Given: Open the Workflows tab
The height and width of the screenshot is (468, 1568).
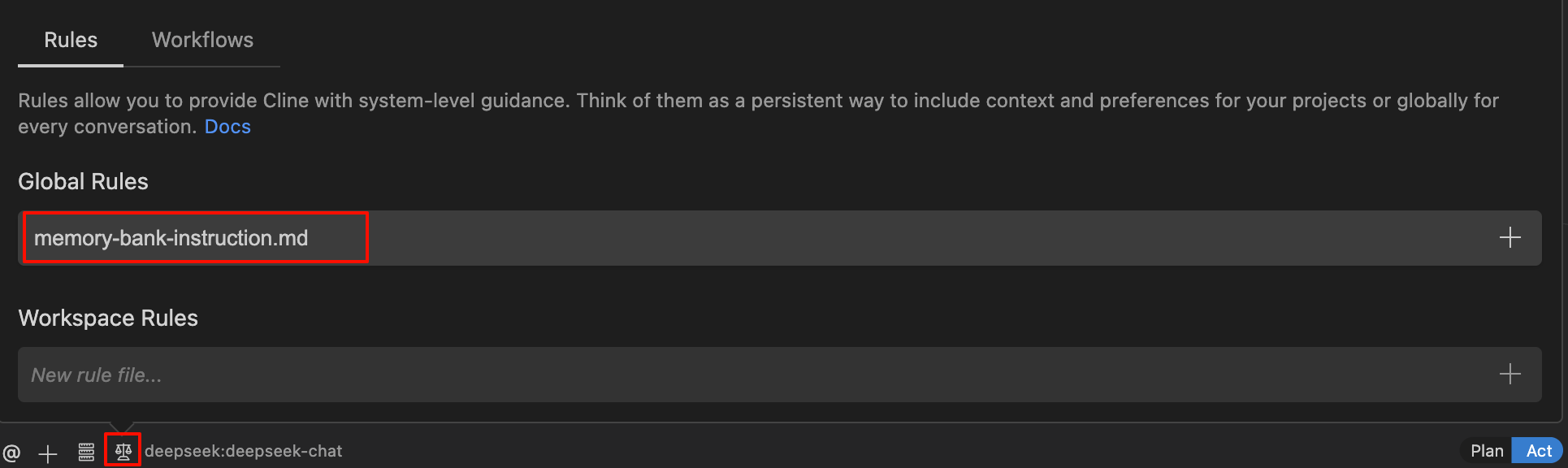Looking at the screenshot, I should click(202, 40).
